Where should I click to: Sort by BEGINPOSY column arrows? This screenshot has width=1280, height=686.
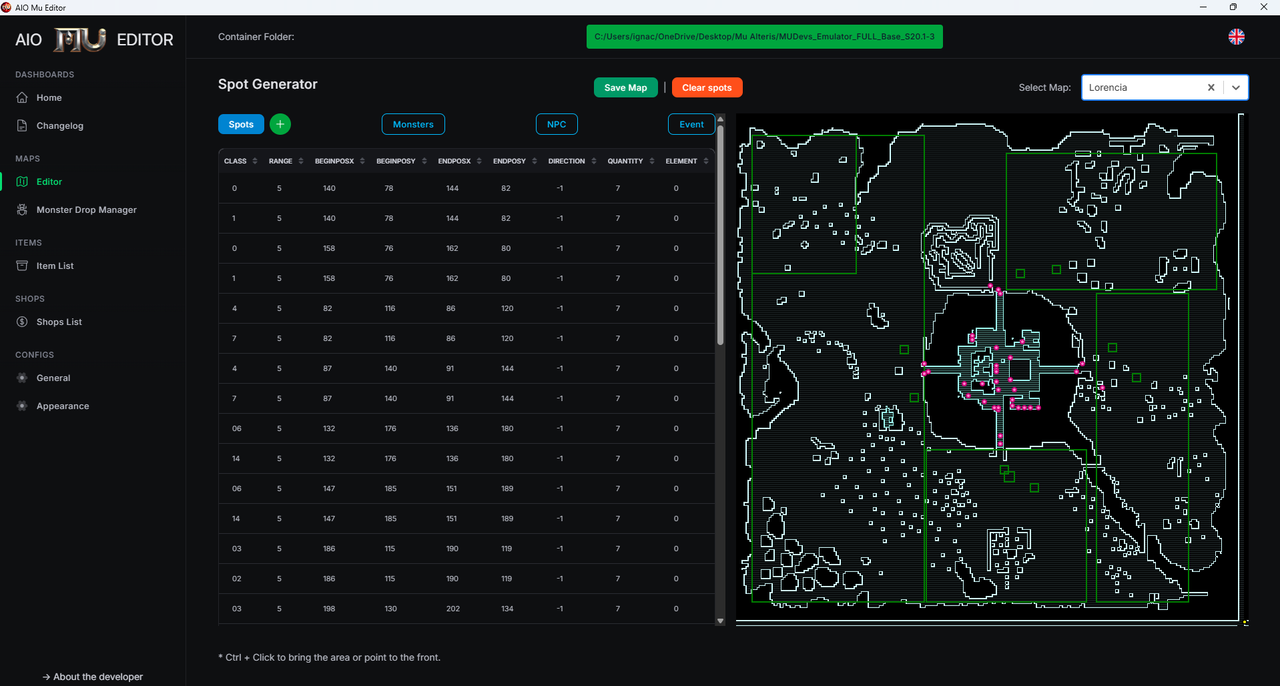pos(423,161)
